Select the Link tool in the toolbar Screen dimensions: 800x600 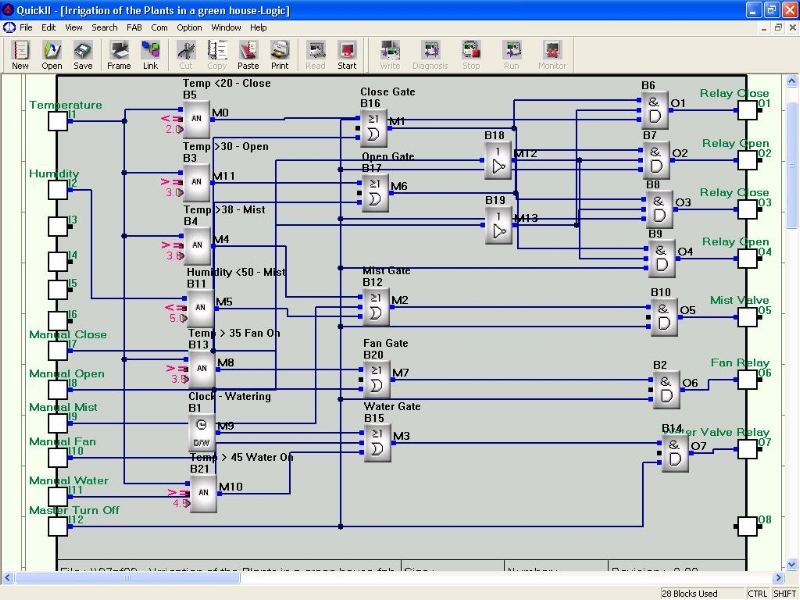150,54
